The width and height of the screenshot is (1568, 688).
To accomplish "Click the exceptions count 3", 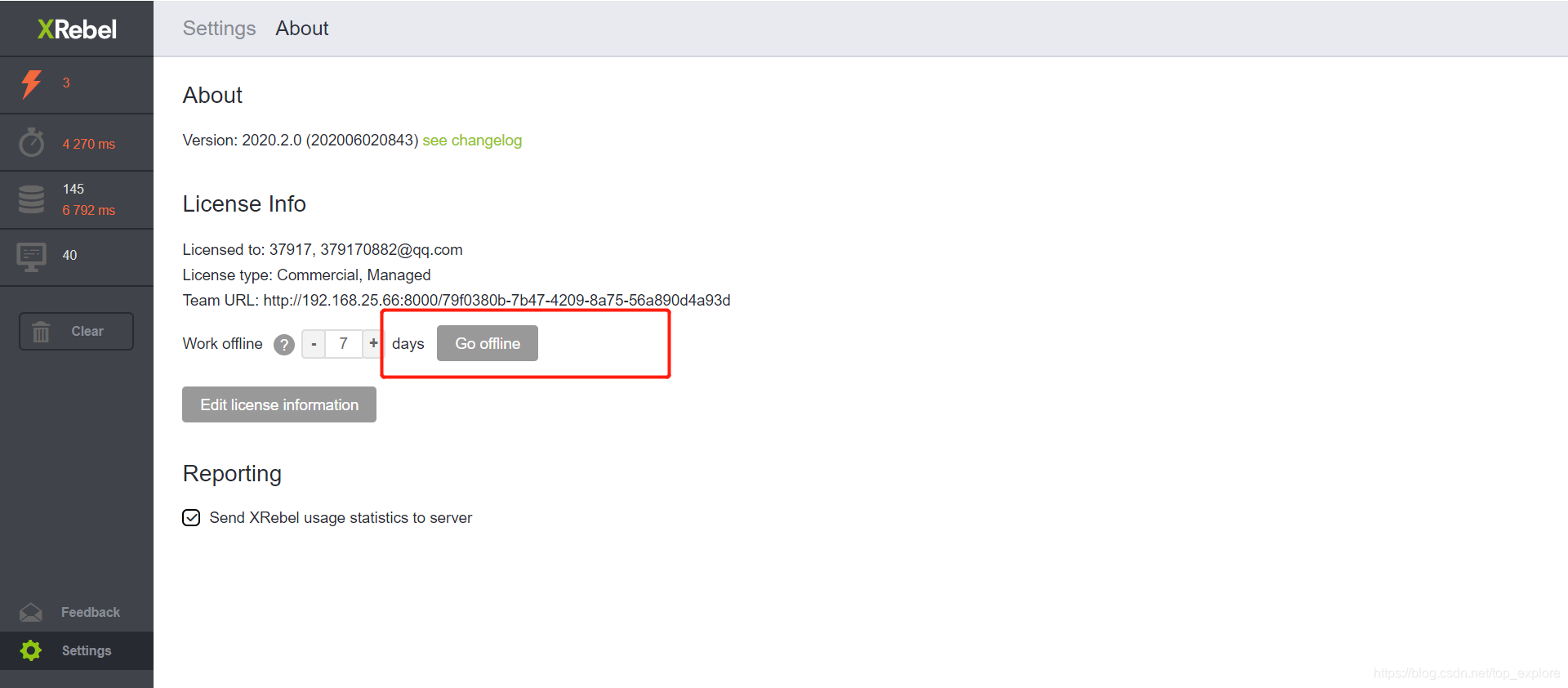I will pos(66,83).
